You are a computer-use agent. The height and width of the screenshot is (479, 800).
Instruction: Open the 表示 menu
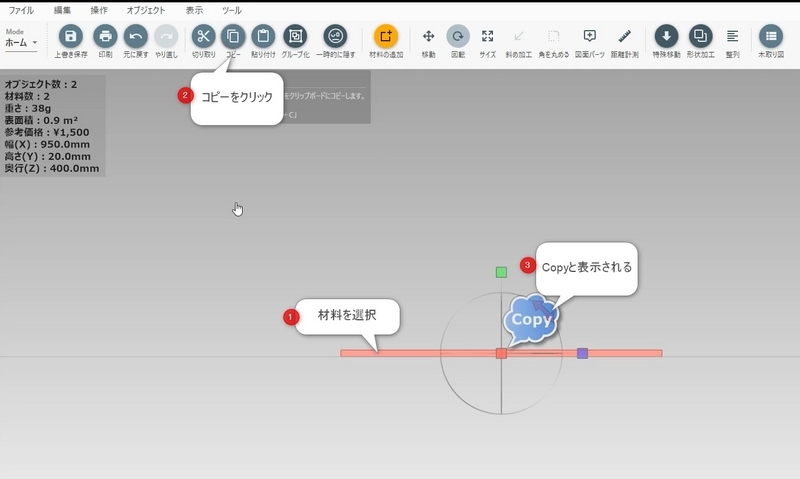[194, 10]
